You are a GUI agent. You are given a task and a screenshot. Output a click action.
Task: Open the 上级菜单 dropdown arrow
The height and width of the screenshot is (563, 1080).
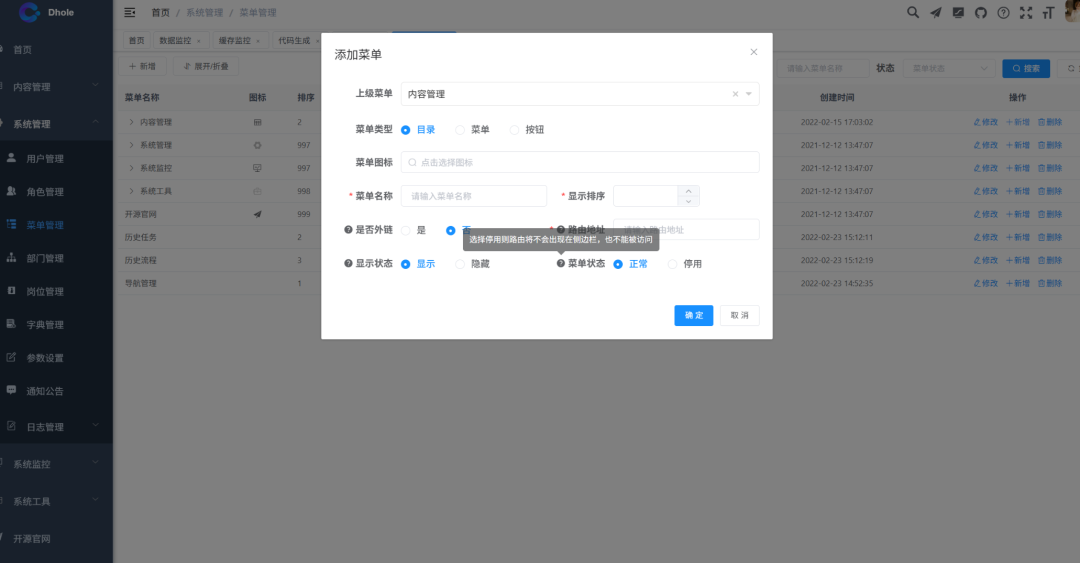749,94
